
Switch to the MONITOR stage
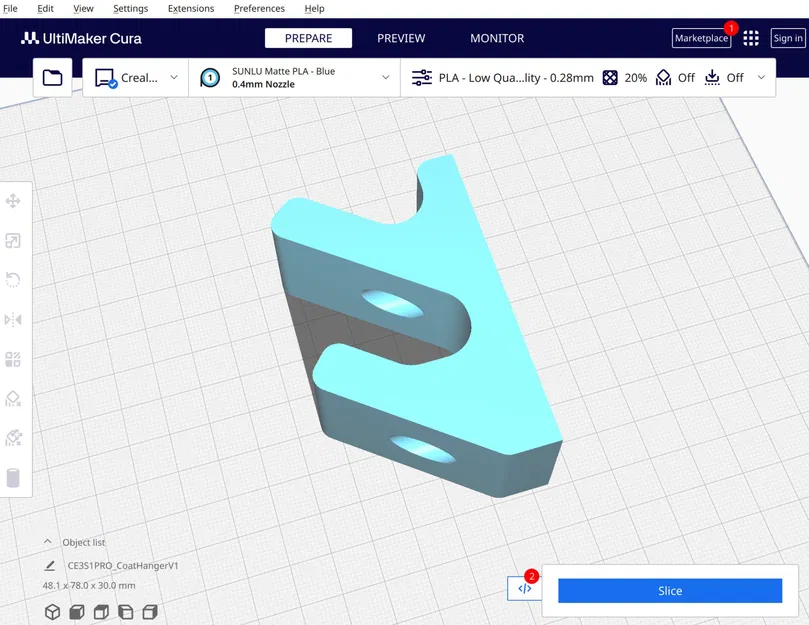tap(497, 38)
